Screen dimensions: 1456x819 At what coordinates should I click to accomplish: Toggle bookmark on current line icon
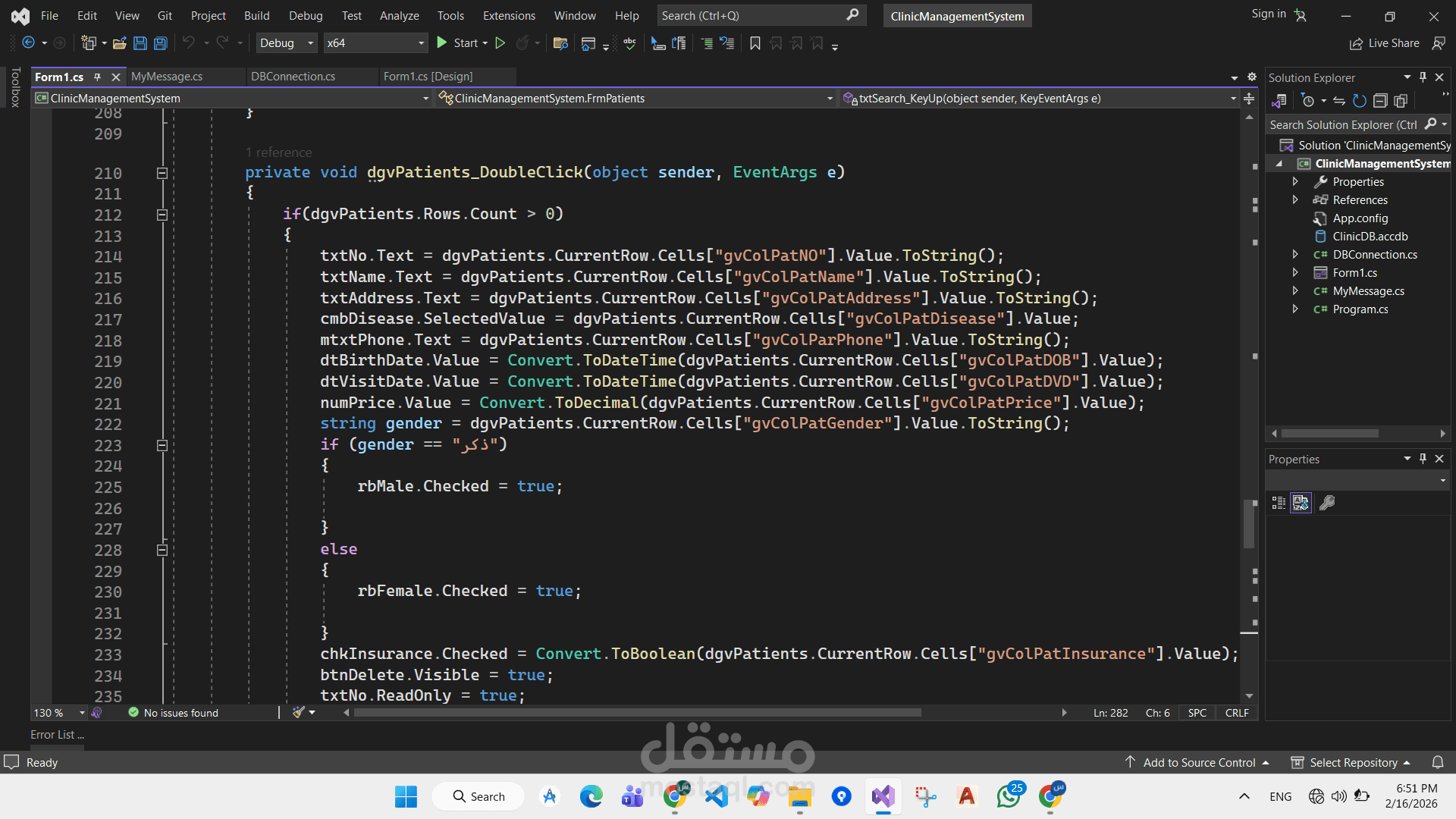point(755,43)
